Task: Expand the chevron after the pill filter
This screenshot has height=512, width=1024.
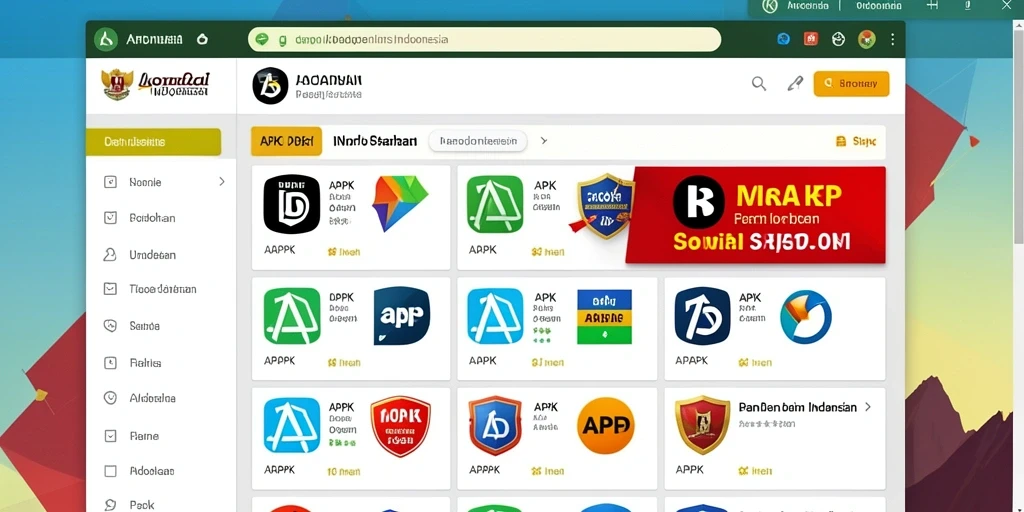Action: tap(544, 140)
